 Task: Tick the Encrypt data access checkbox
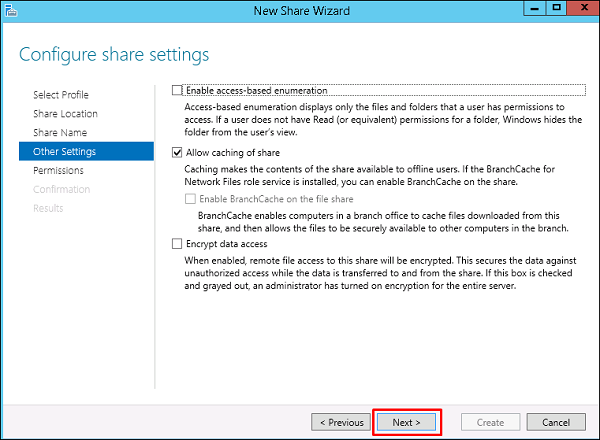click(178, 243)
